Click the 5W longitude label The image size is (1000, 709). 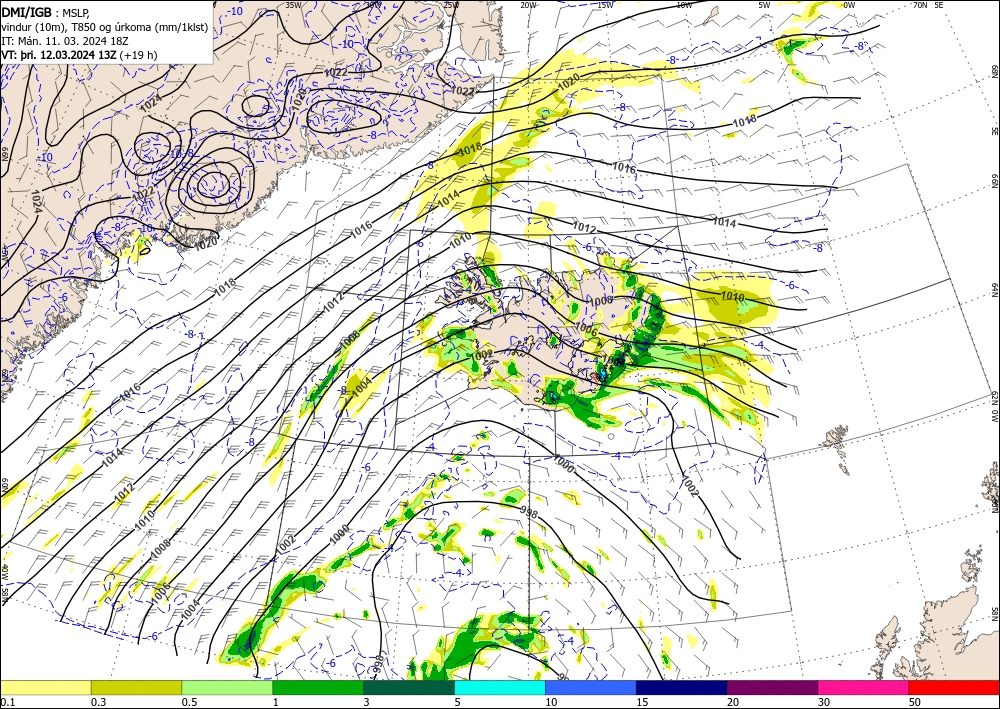(765, 4)
